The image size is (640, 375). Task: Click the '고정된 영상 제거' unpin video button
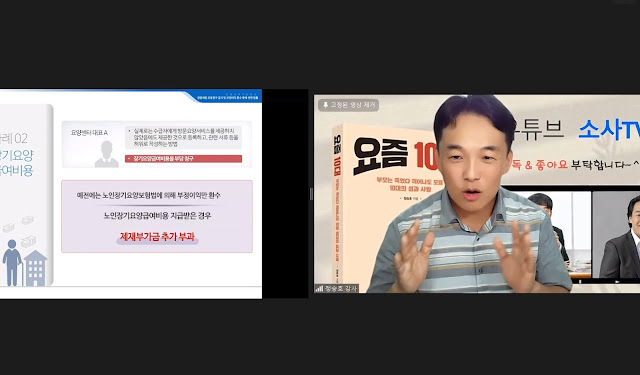tap(348, 105)
